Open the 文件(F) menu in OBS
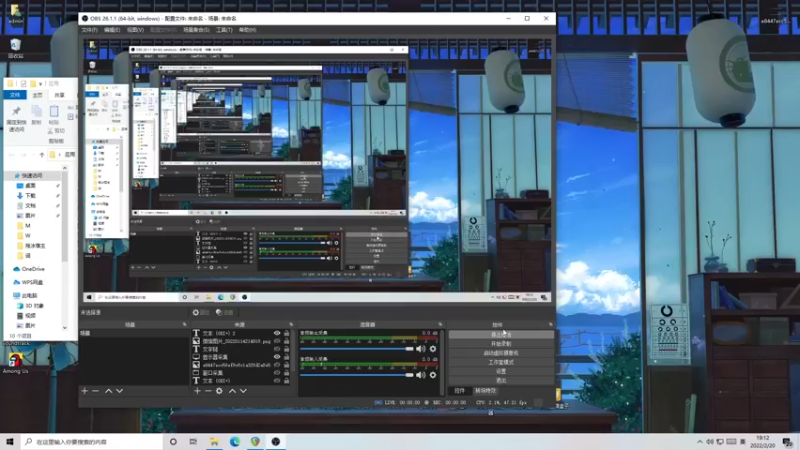800x450 pixels. coord(90,30)
